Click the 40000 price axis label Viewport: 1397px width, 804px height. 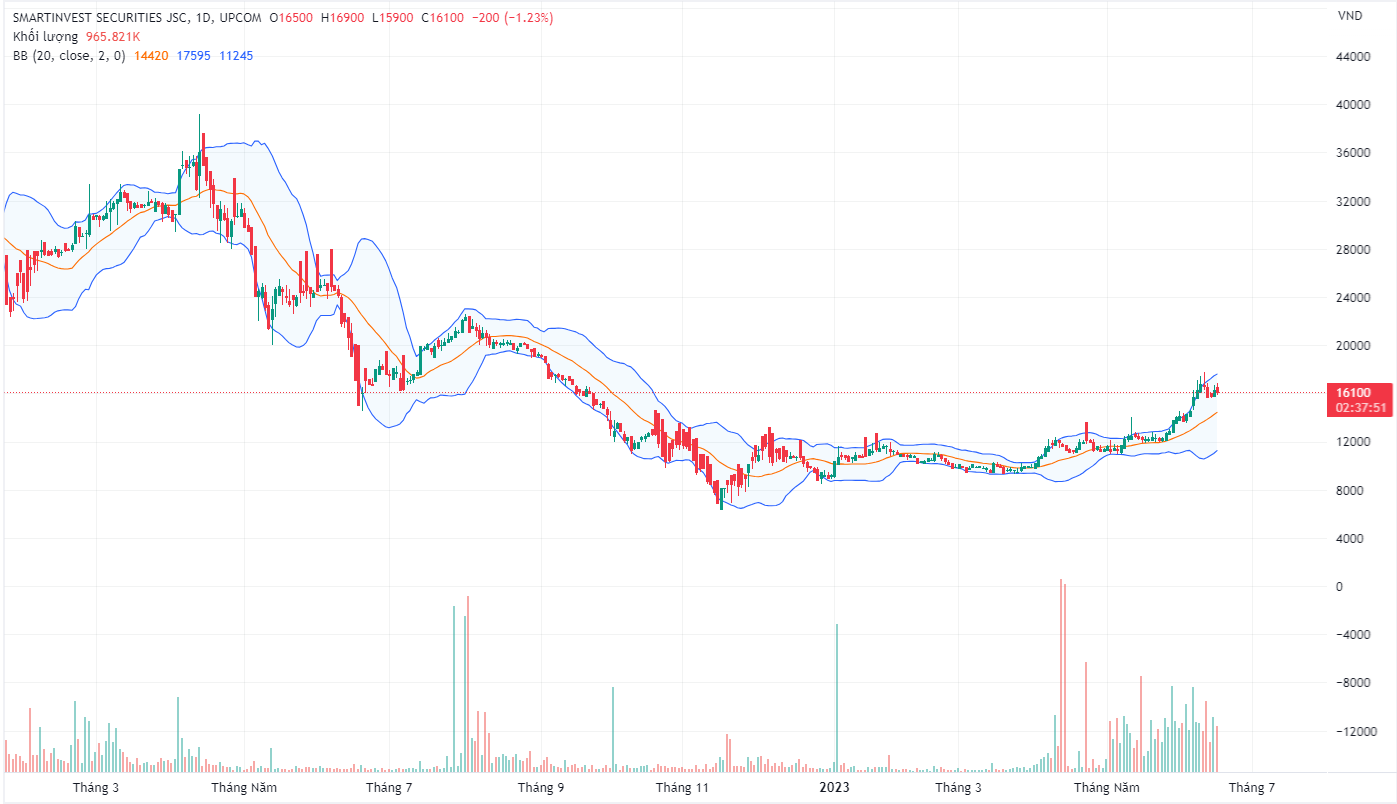click(1353, 105)
